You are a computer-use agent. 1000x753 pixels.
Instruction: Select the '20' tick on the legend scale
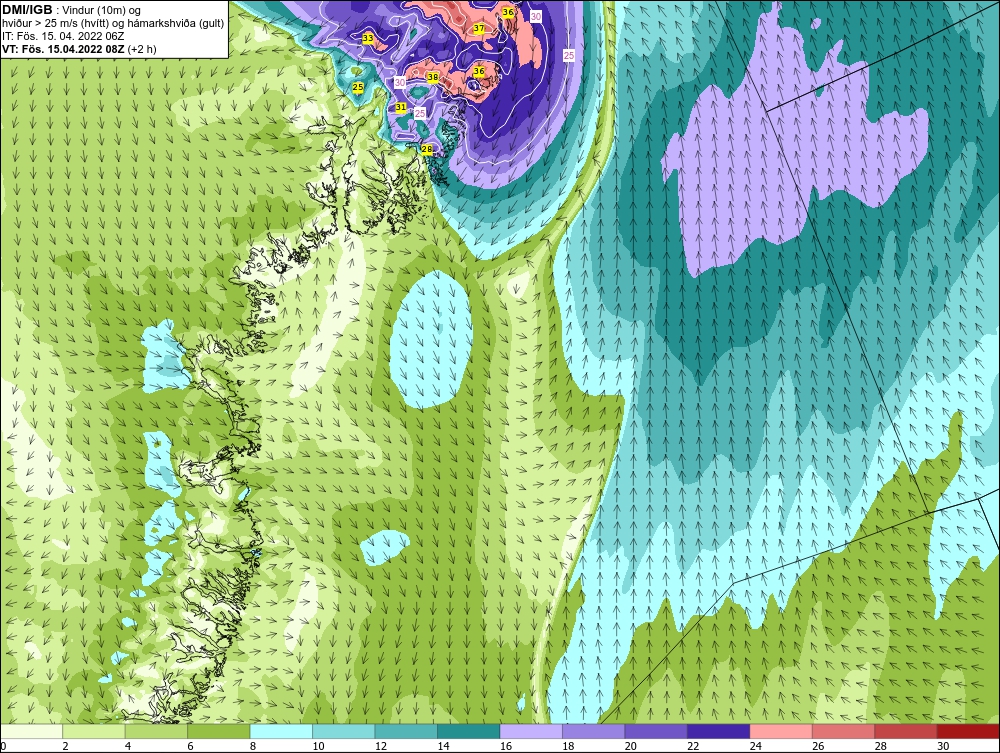[631, 746]
